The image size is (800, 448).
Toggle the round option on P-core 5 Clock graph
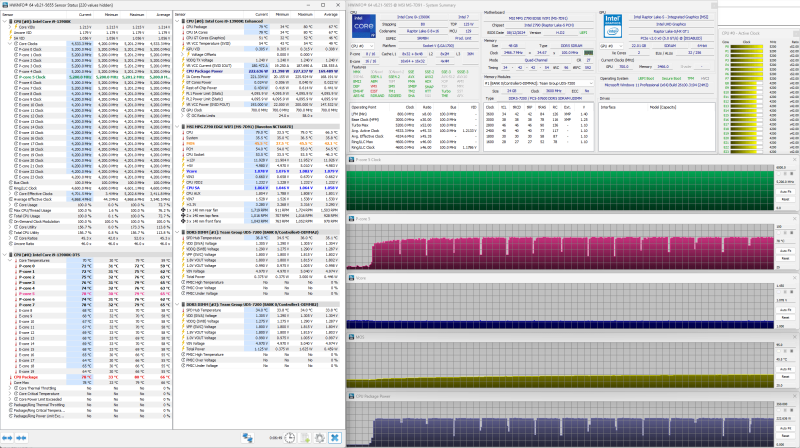(x=780, y=174)
